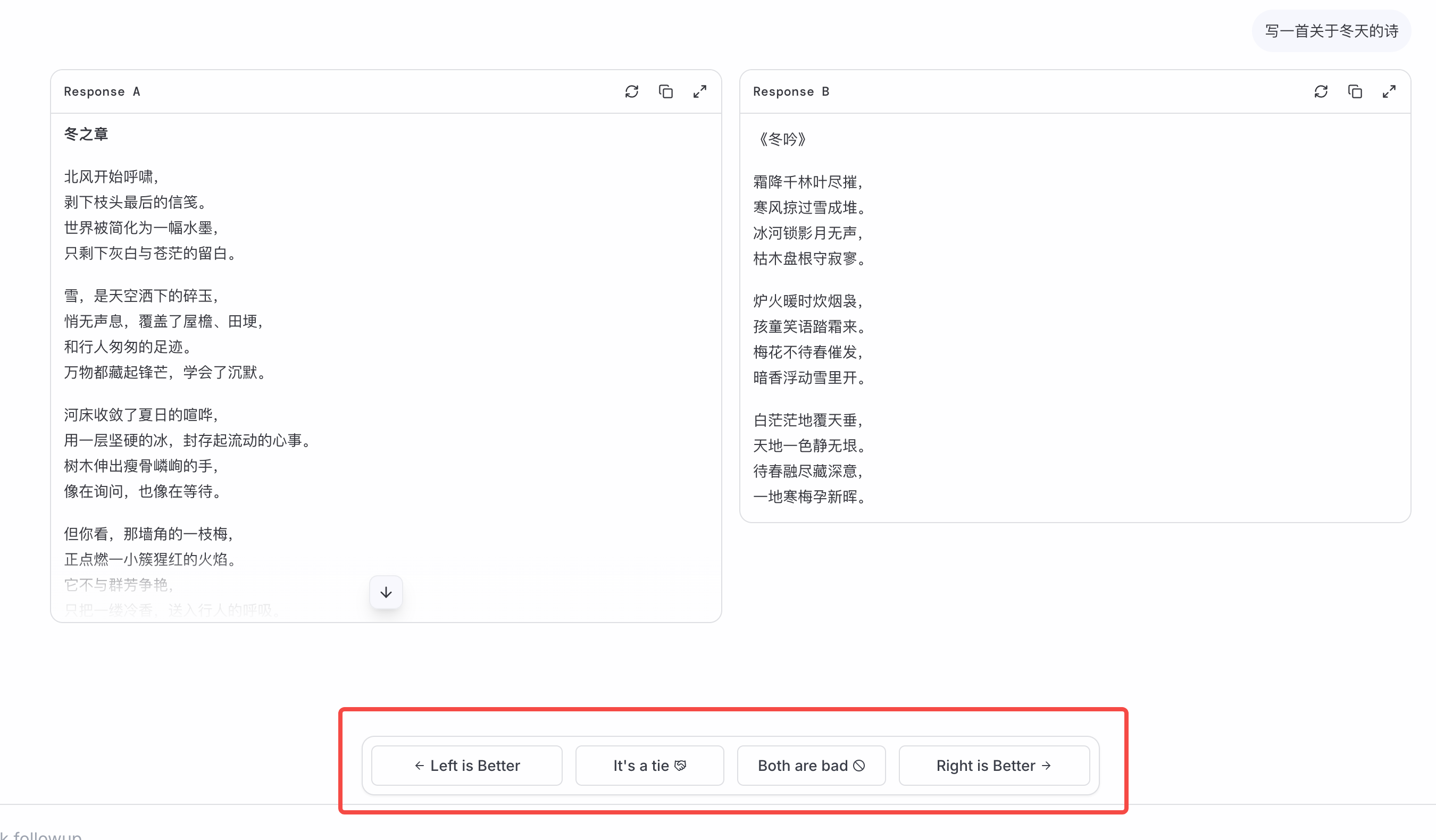Click the poem title 《冬吟》
The height and width of the screenshot is (840, 1436).
(782, 139)
